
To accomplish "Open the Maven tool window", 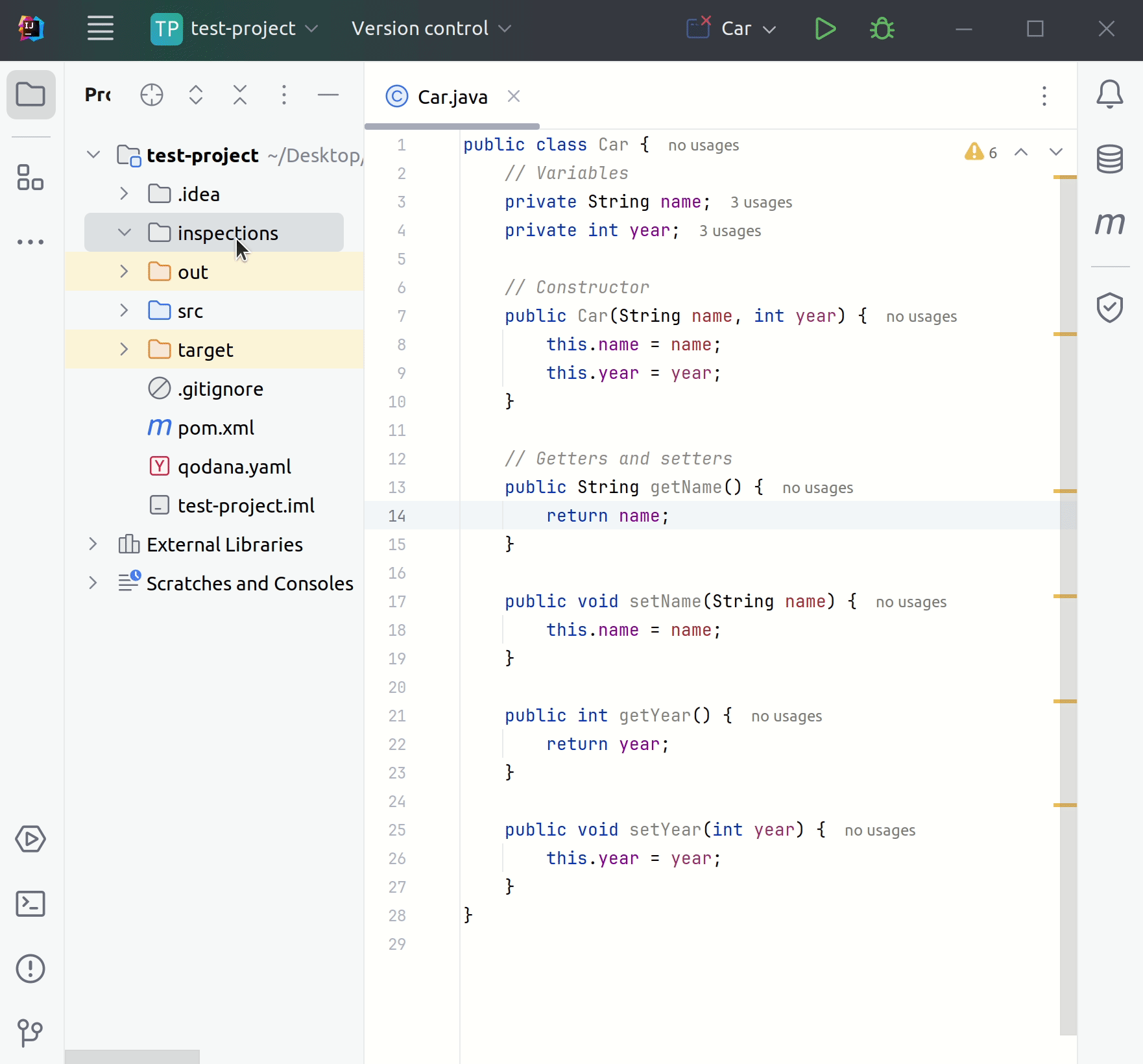I will pos(1110,224).
